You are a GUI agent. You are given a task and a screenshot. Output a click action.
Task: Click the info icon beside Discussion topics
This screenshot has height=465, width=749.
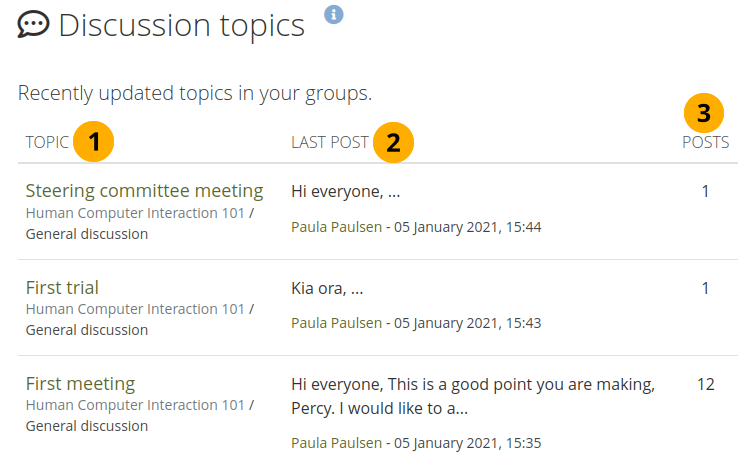tap(334, 14)
